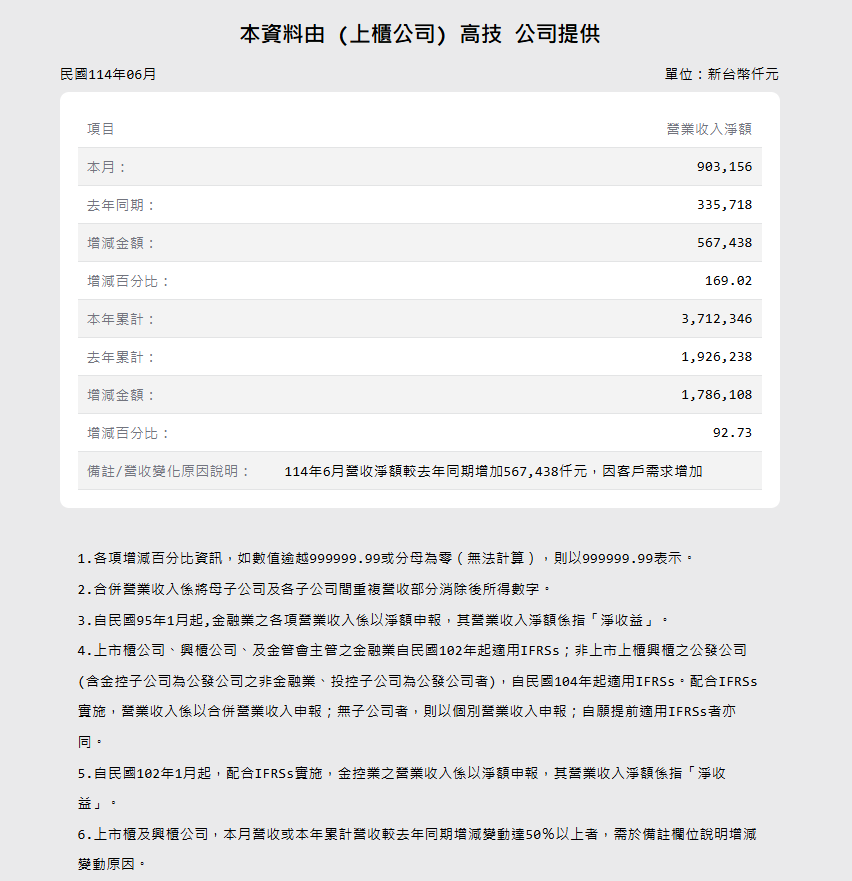This screenshot has height=881, width=852.
Task: Click the remark text ending 因客戶需求增加
Action: [x=493, y=471]
